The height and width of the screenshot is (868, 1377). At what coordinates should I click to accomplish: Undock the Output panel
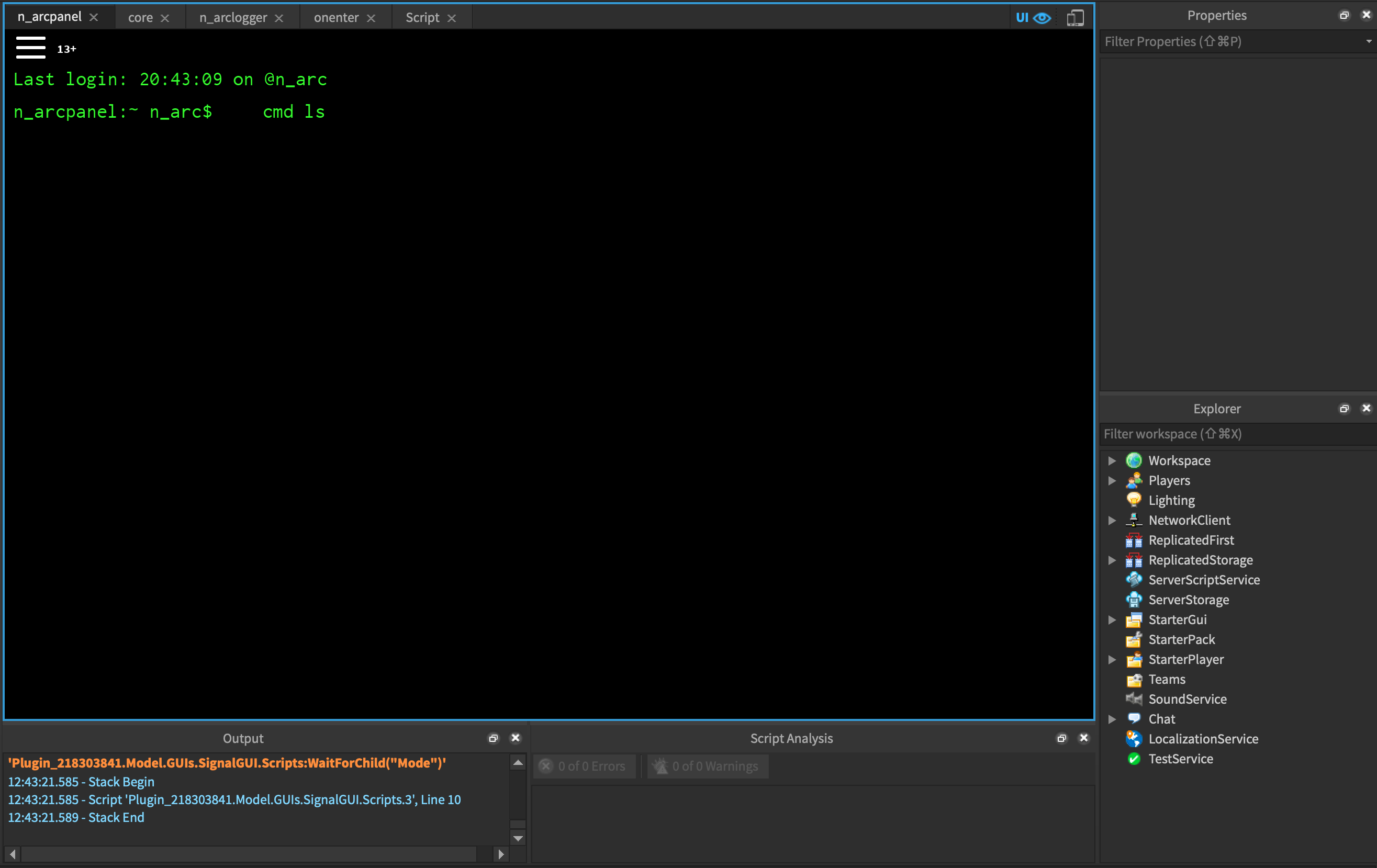(x=493, y=738)
